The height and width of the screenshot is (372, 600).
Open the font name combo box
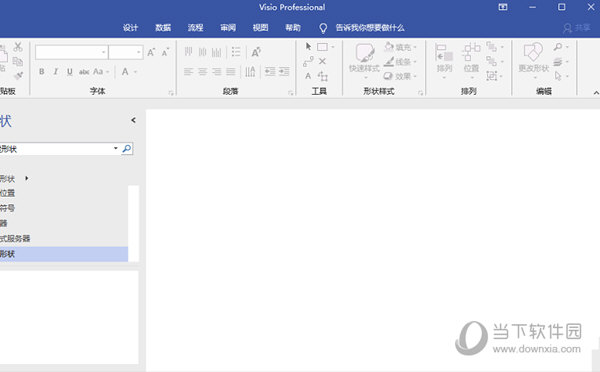pyautogui.click(x=72, y=52)
